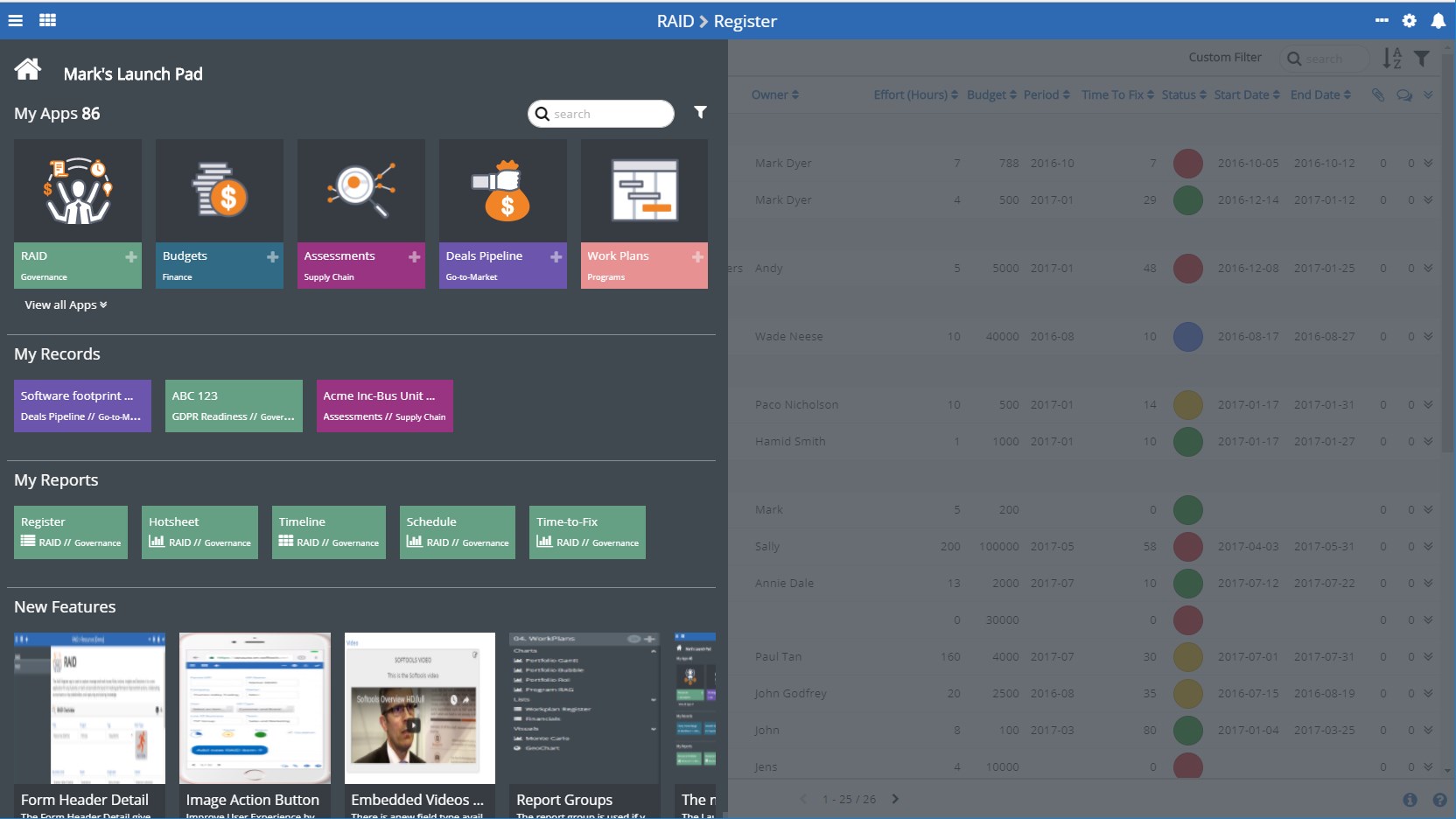The height and width of the screenshot is (819, 1456).
Task: Select the Annie Dale owner cell
Action: [784, 584]
